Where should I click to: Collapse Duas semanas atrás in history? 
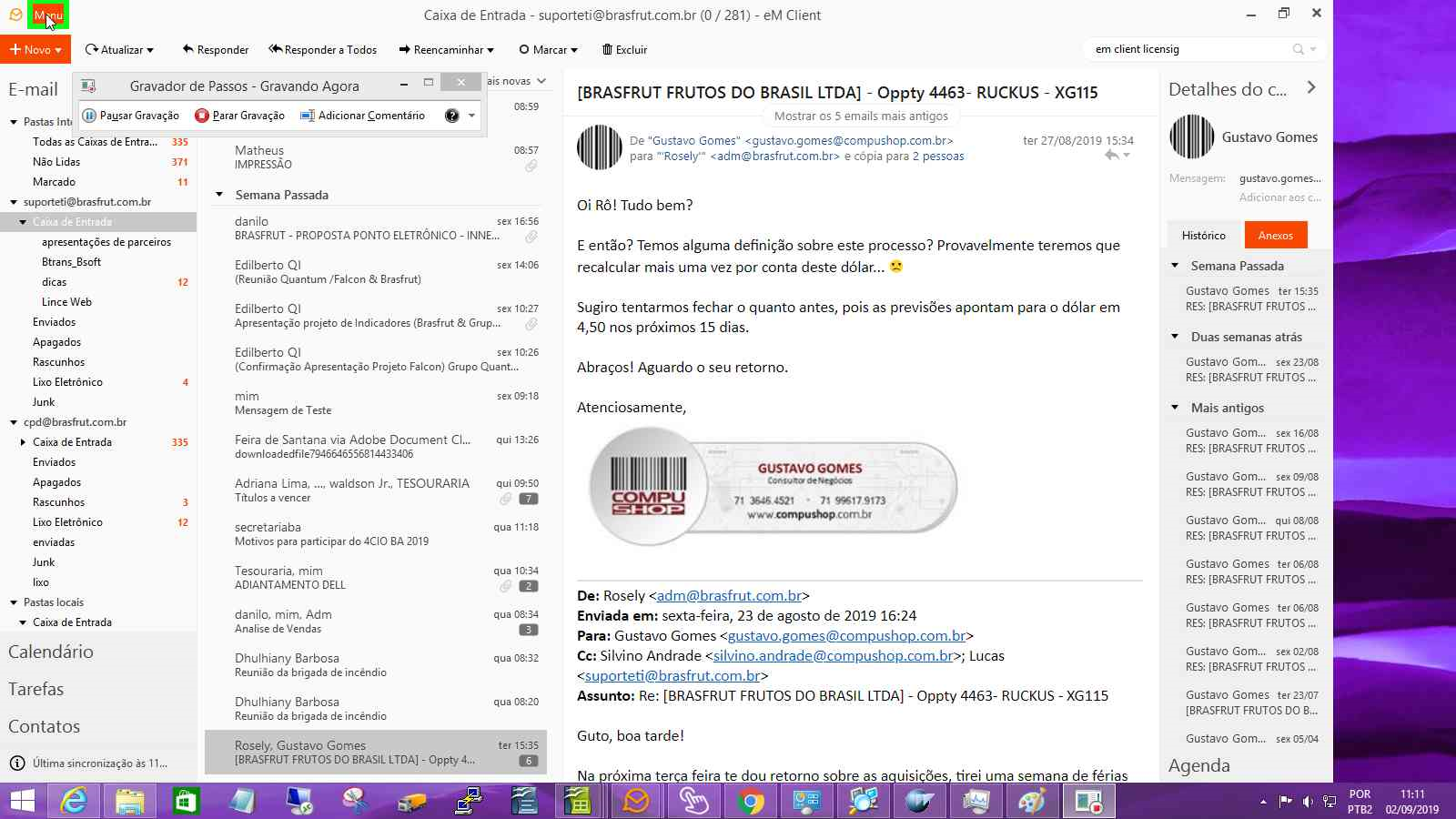1175,337
